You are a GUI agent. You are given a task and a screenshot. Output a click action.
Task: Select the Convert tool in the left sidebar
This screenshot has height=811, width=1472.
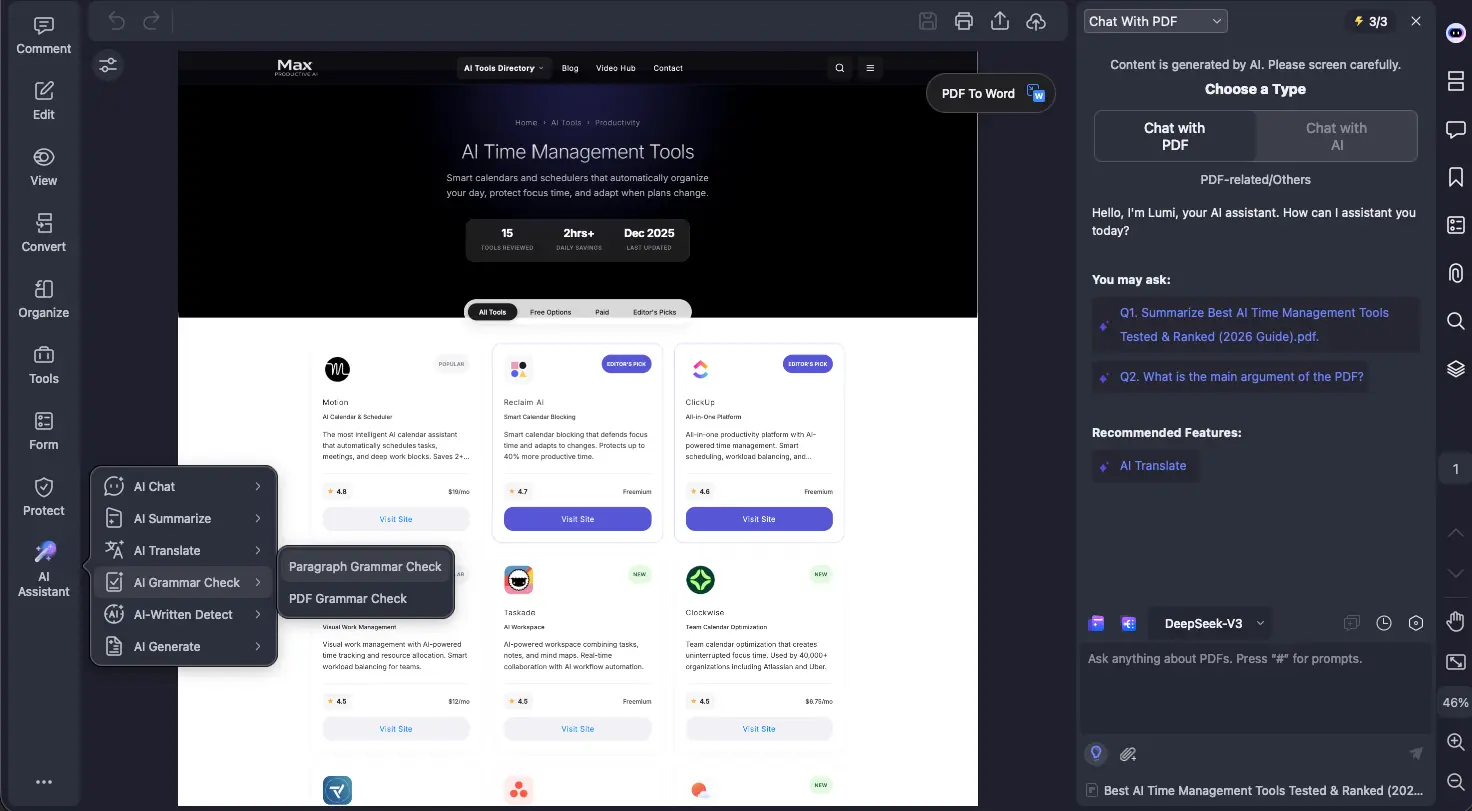click(x=42, y=232)
